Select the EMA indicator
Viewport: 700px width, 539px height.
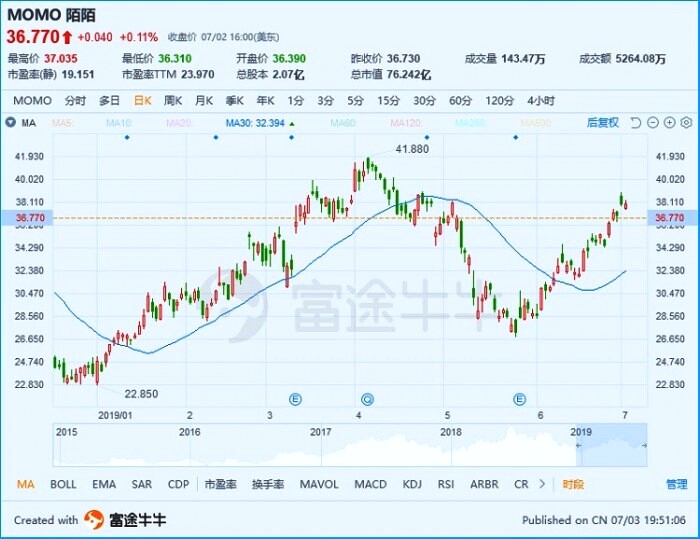tap(104, 484)
